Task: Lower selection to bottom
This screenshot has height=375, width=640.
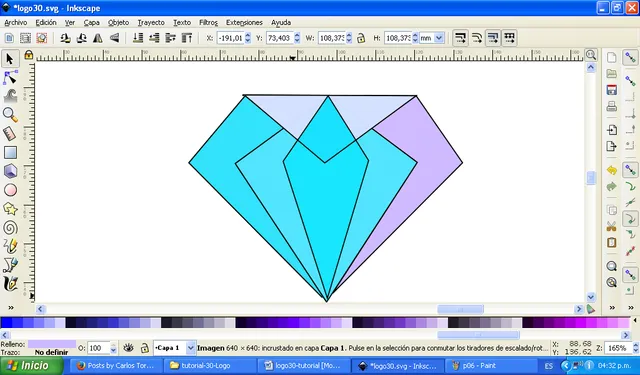Action: (x=138, y=38)
